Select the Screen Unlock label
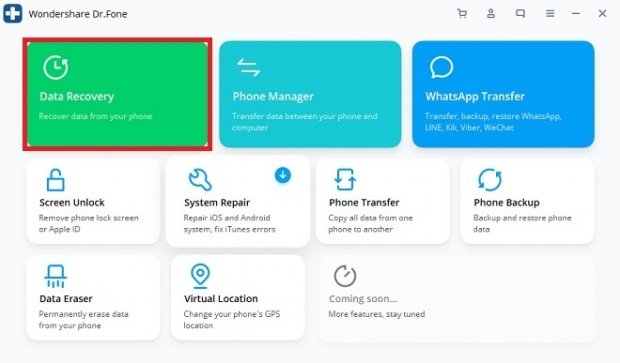Image resolution: width=620 pixels, height=363 pixels. click(72, 202)
